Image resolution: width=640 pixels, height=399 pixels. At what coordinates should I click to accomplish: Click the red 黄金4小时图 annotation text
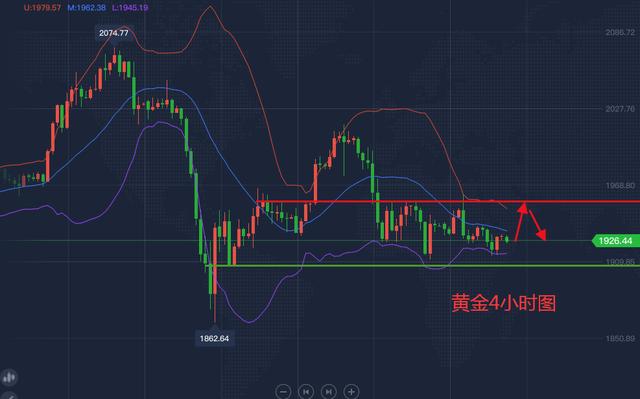pos(504,303)
